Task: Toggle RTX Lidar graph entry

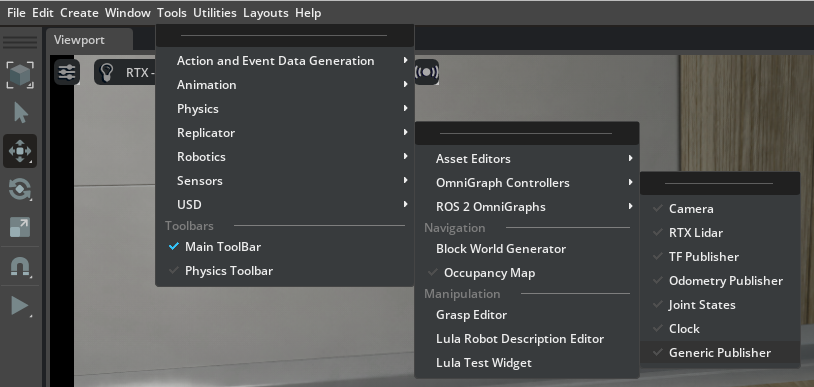Action: point(720,233)
